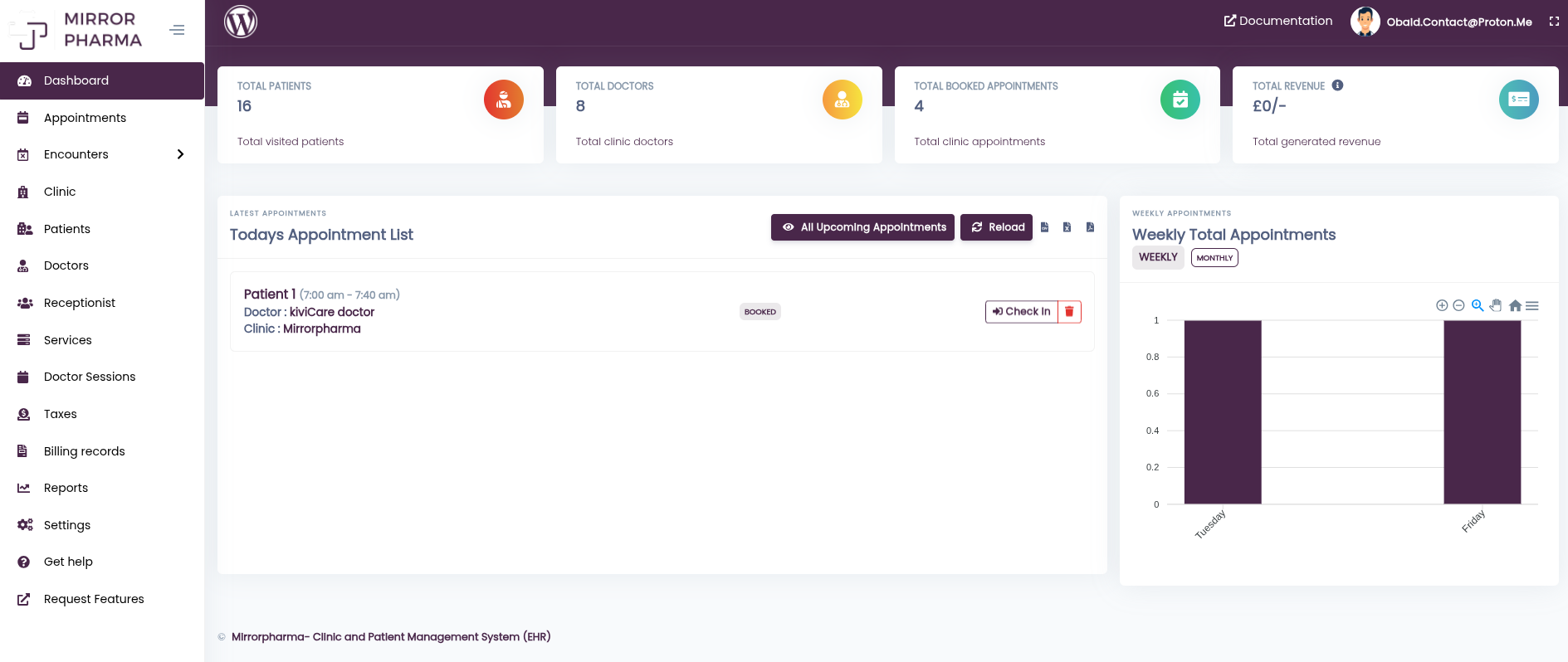Click chart zoom in plus icon

point(1442,306)
